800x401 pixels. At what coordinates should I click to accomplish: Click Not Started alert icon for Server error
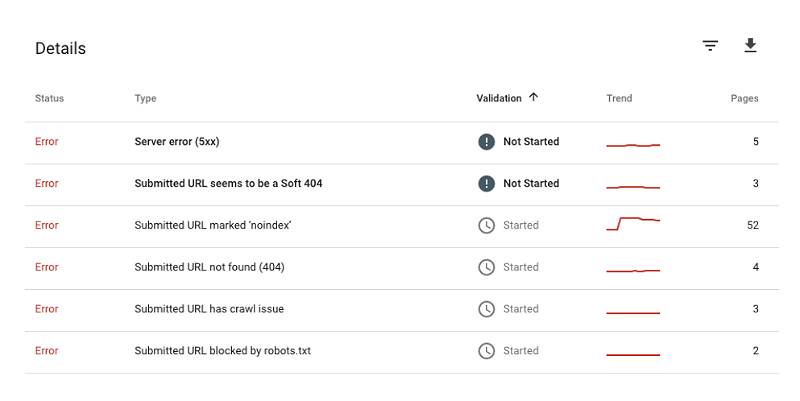pos(486,141)
